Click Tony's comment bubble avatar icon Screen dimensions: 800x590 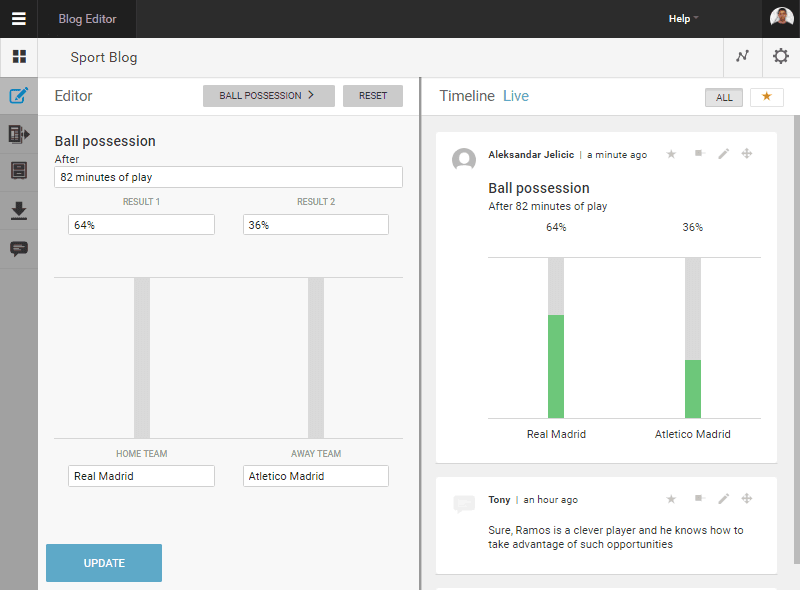(x=464, y=504)
